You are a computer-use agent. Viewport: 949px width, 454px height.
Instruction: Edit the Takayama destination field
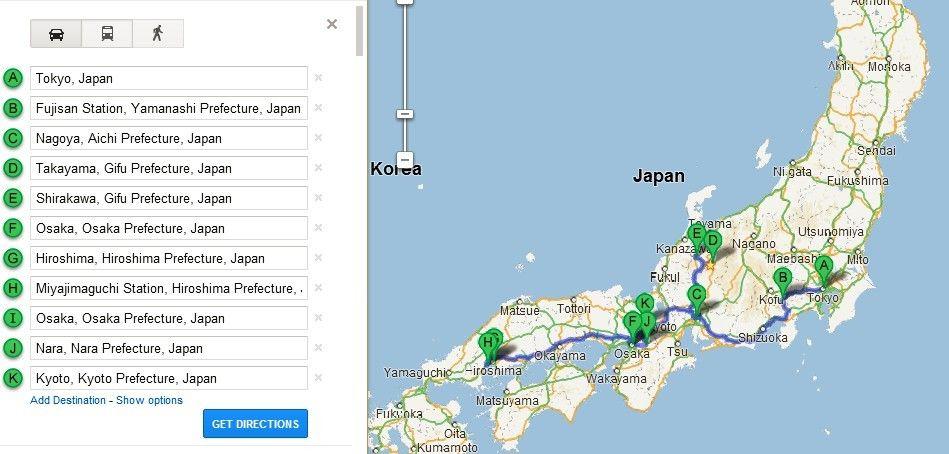coord(168,168)
